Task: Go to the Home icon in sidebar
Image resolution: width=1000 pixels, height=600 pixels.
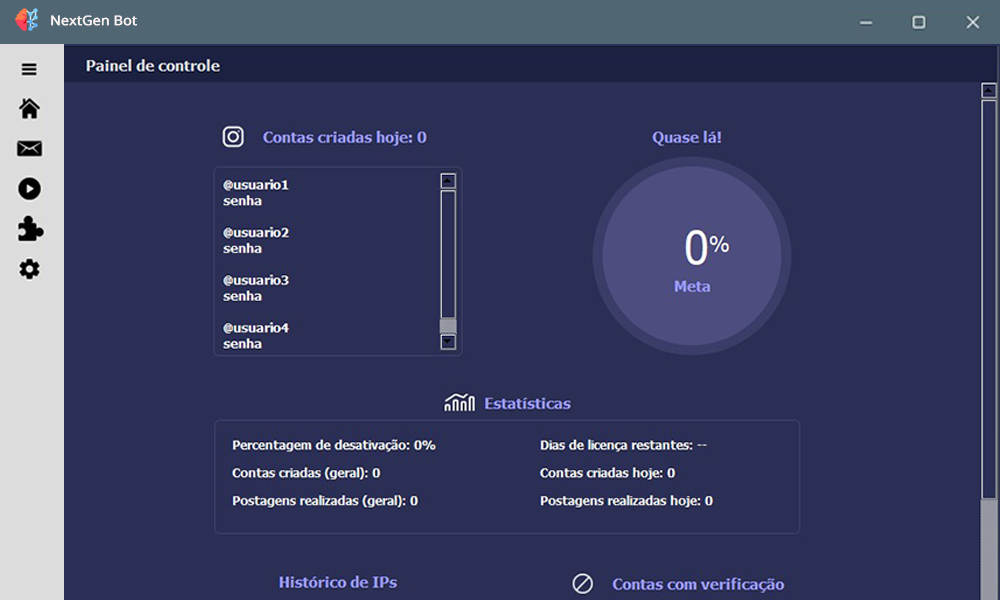Action: click(x=29, y=108)
